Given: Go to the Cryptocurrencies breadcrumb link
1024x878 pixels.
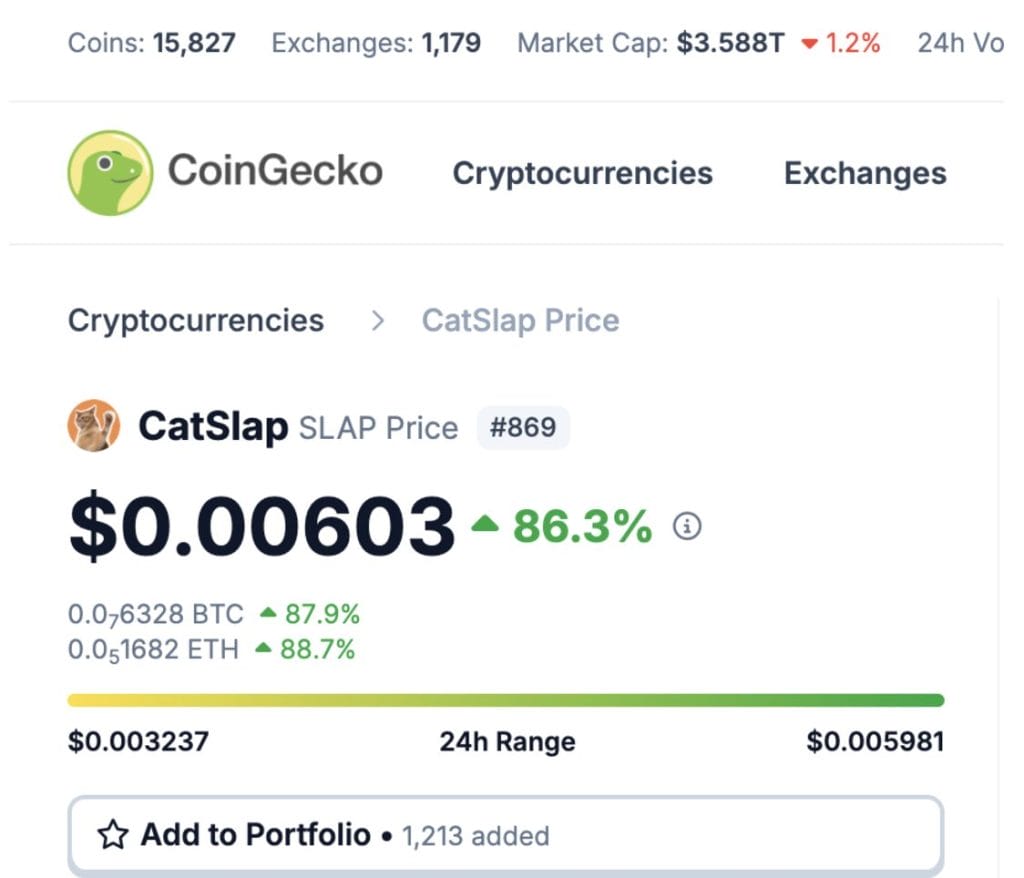Looking at the screenshot, I should tap(196, 321).
